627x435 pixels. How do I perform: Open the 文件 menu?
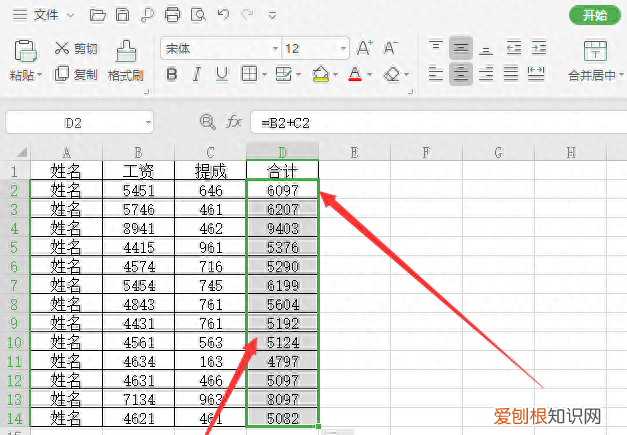[46, 15]
